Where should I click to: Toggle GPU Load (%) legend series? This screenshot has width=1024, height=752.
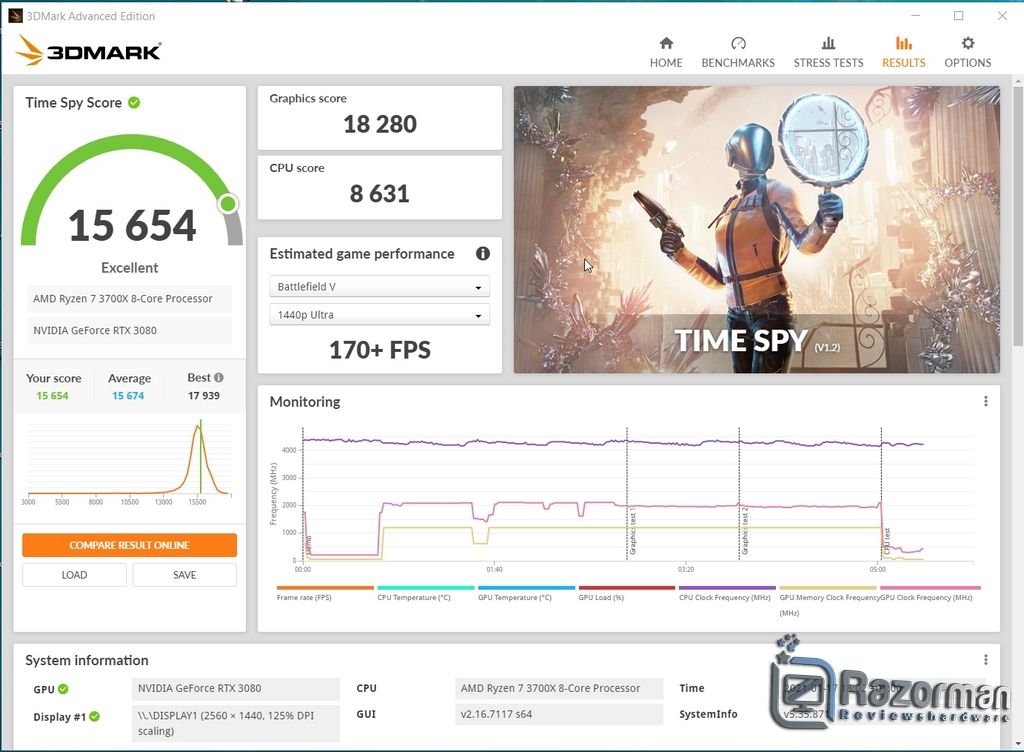click(626, 593)
